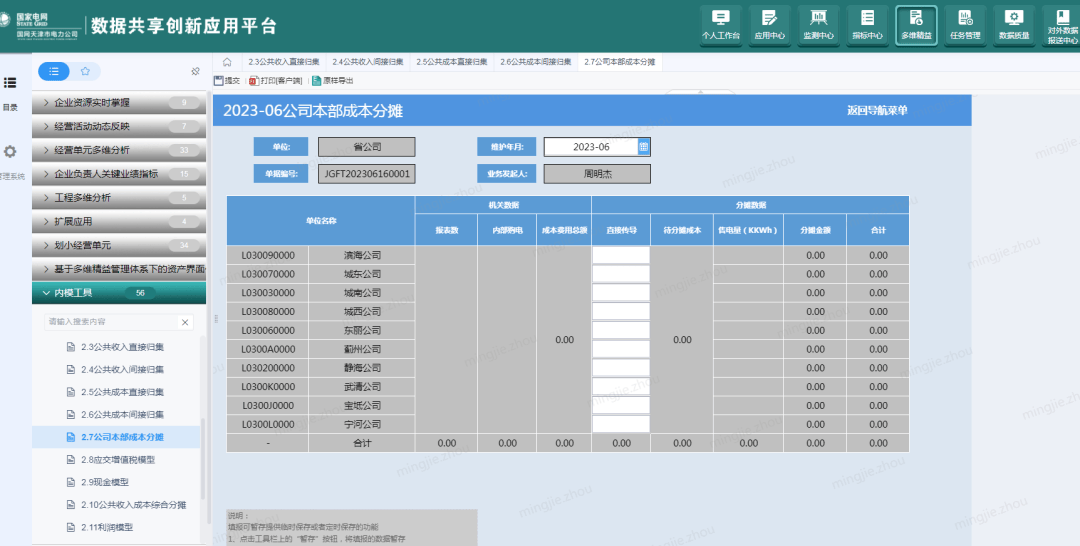Image resolution: width=1080 pixels, height=546 pixels.
Task: Open 对外数据报送中心 in the top bar
Action: 1062,25
